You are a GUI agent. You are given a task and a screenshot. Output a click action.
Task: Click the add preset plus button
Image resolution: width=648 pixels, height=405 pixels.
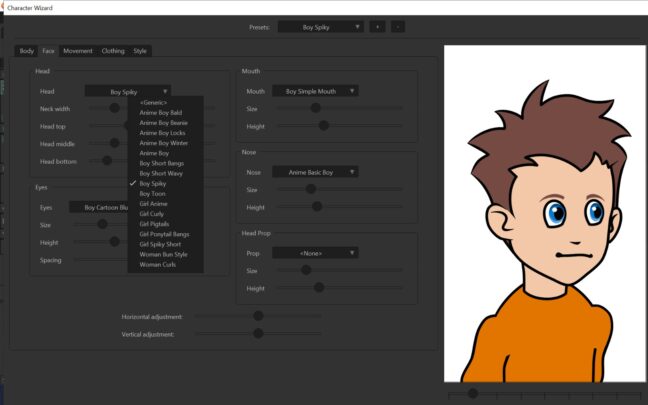pyautogui.click(x=379, y=27)
